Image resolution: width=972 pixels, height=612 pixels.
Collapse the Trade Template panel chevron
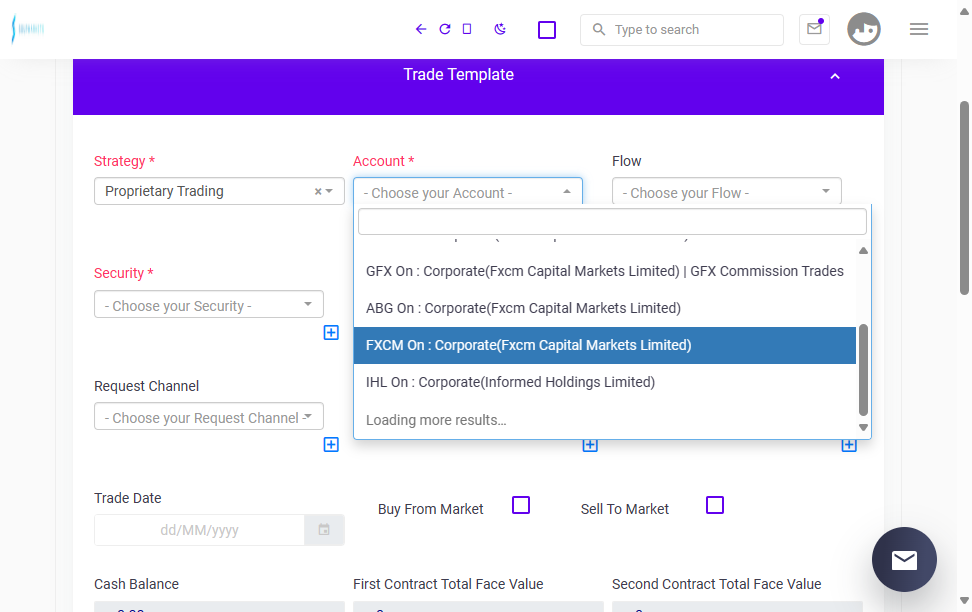click(x=835, y=76)
